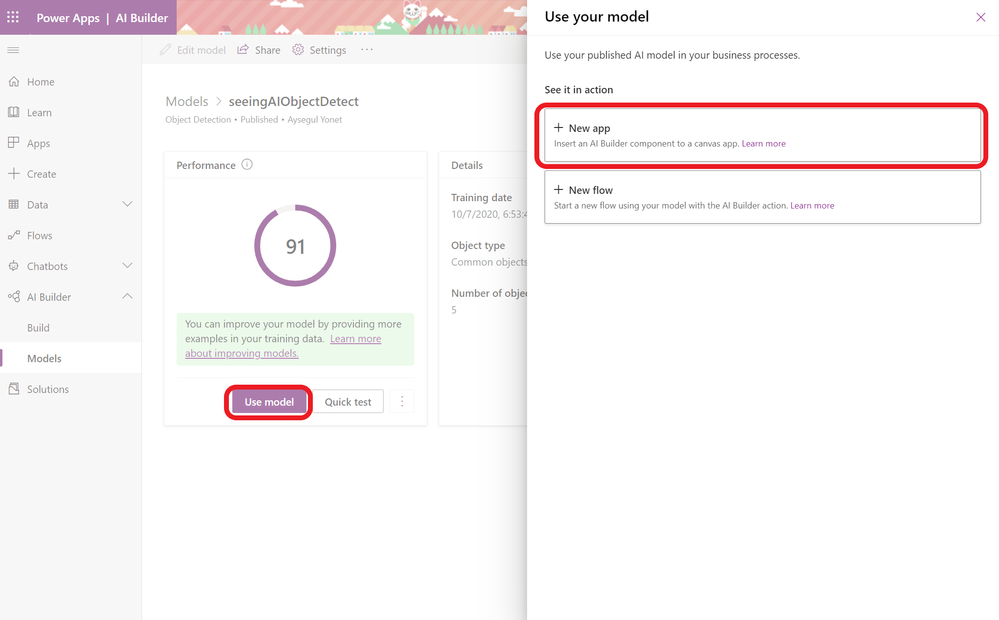Close the Use your model panel

pos(981,17)
